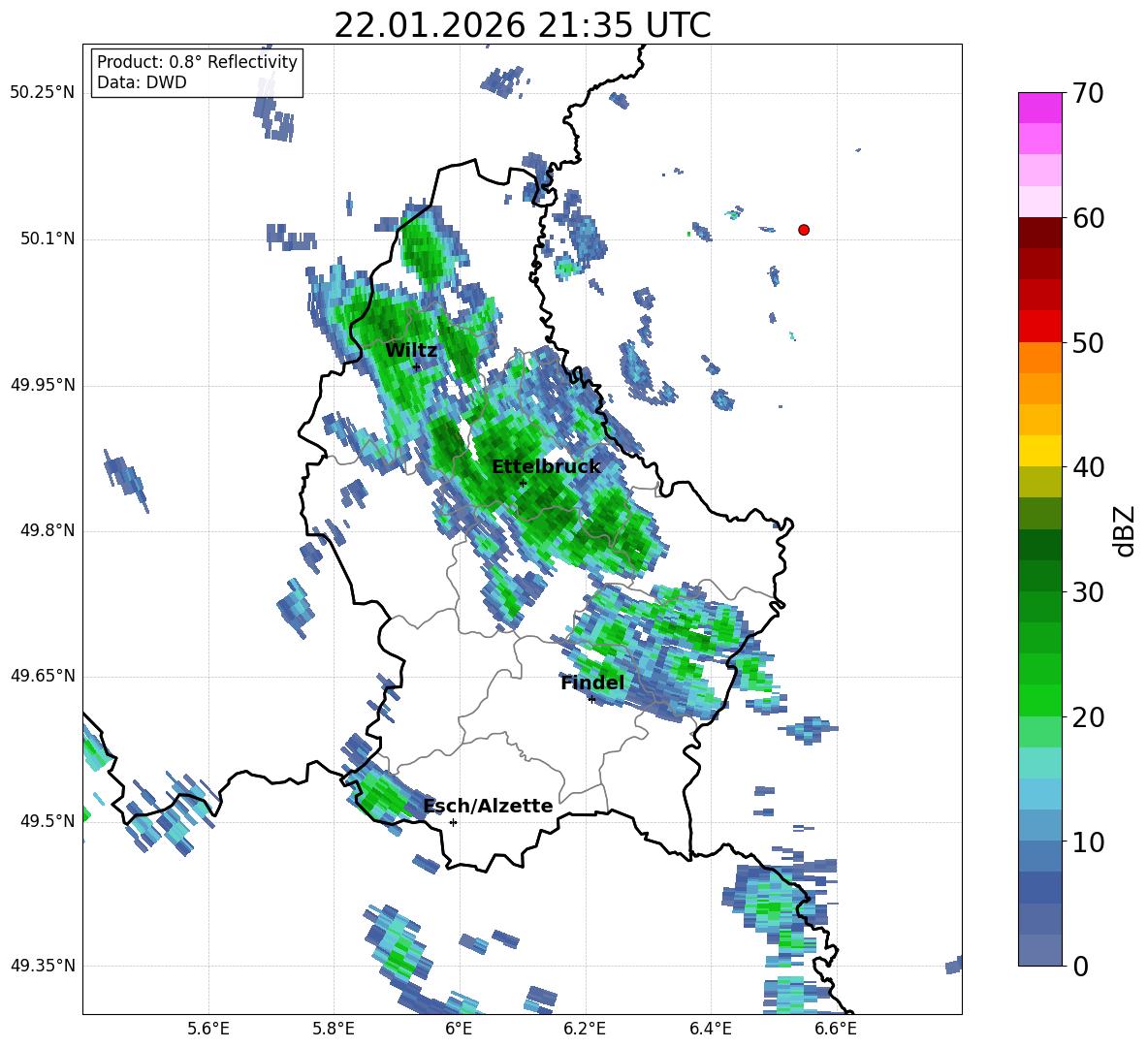Click the green echo west of Esch/Alzette

[x=382, y=796]
